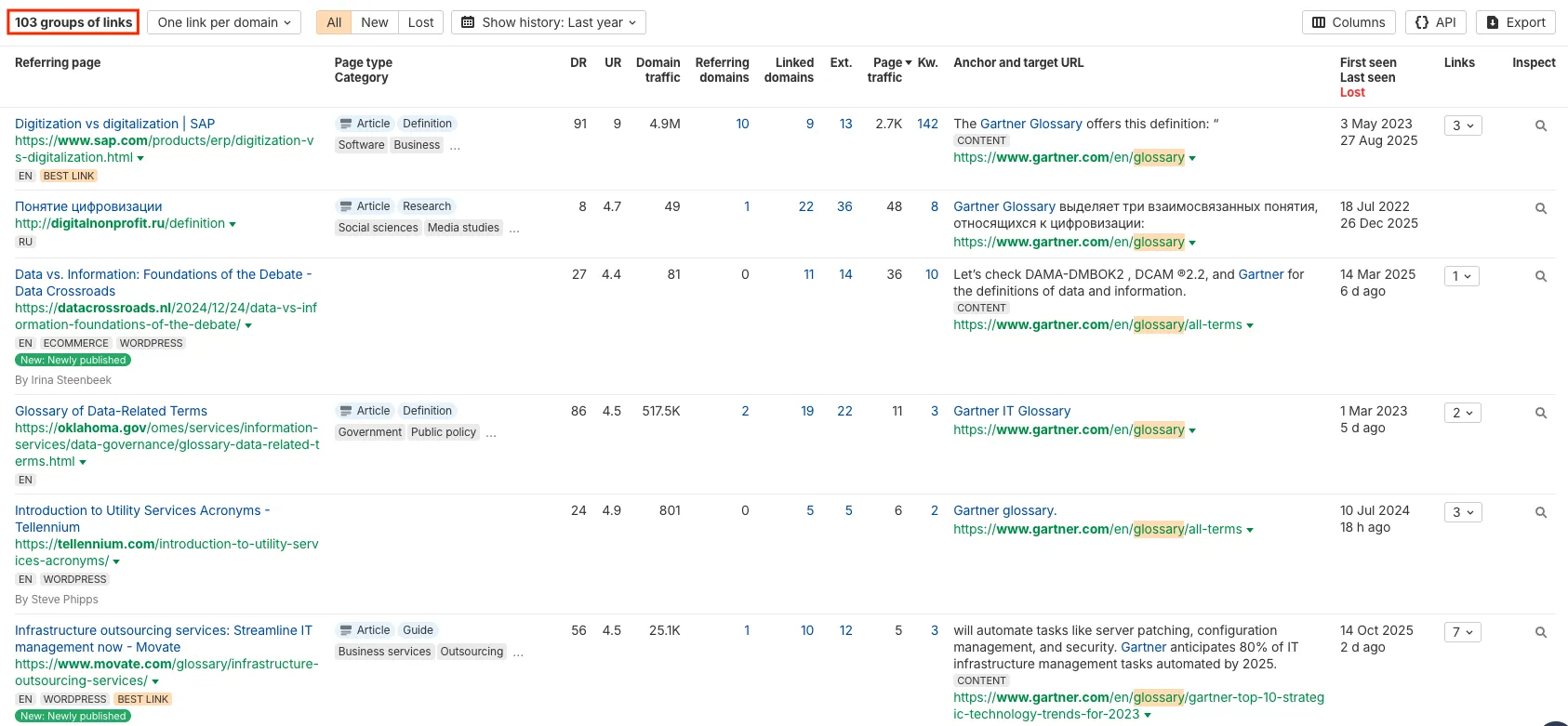Inspect the Data Crossroads backlink row

[x=1540, y=276]
